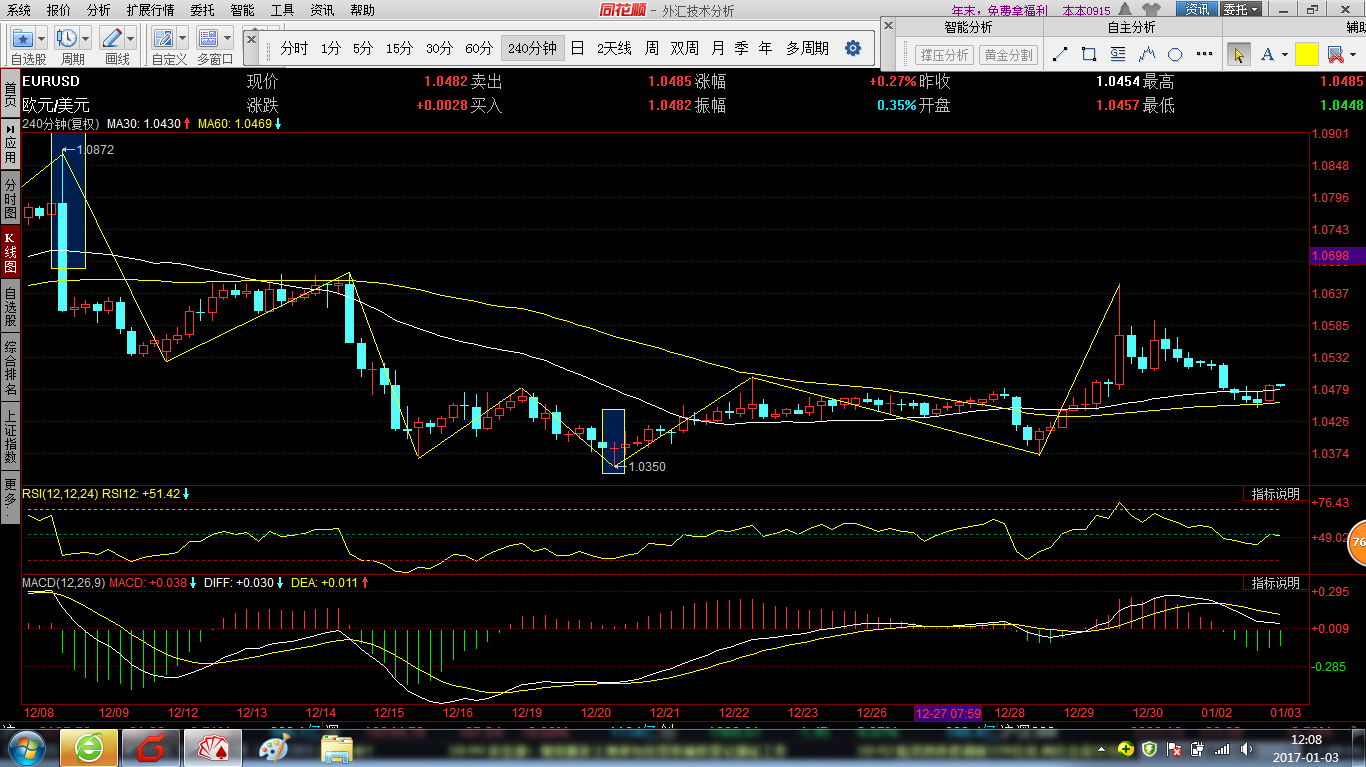The image size is (1366, 767).
Task: Activate the arrow pointer select tool
Action: coord(1238,54)
